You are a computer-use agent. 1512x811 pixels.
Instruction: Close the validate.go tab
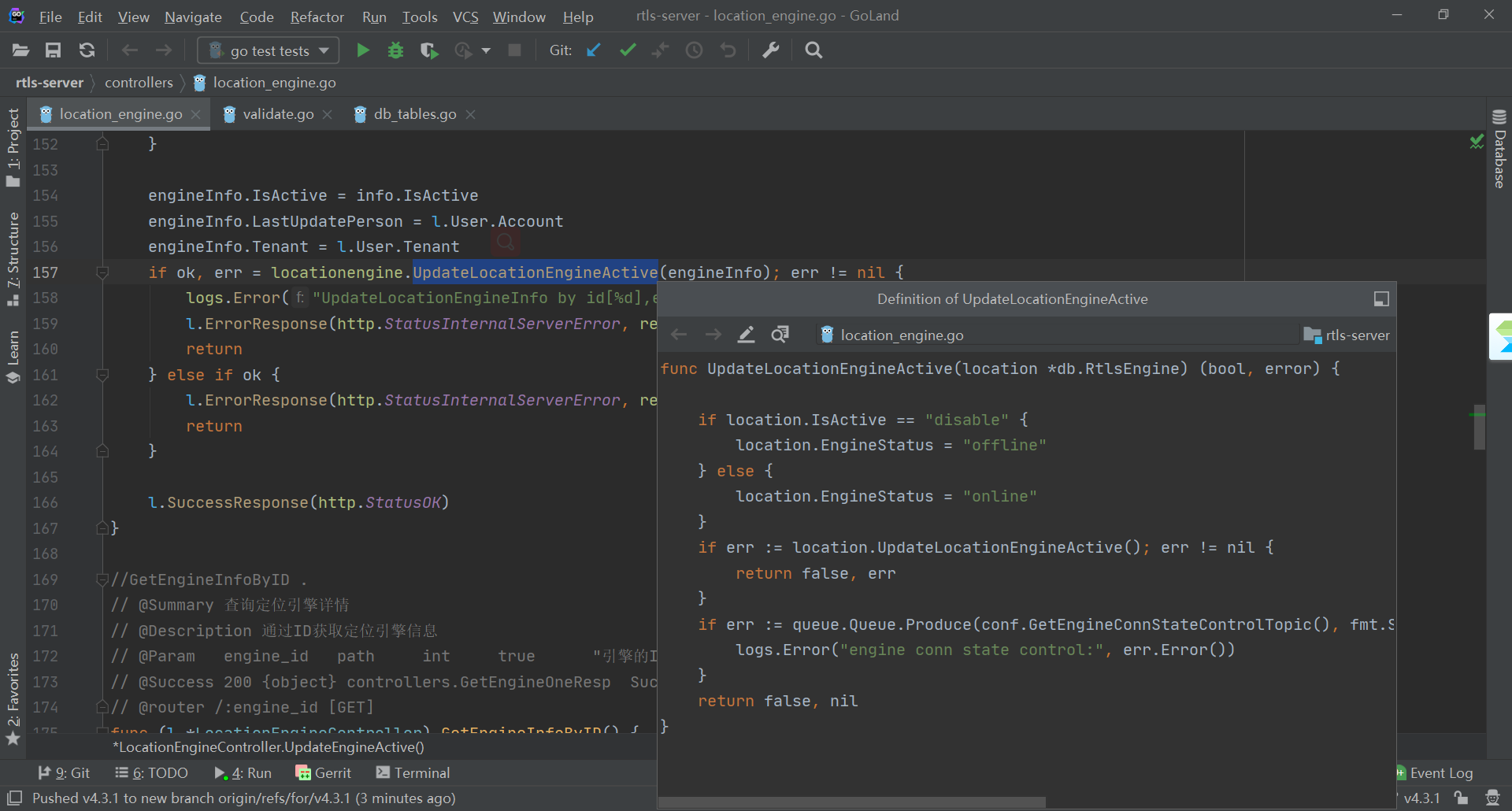[327, 115]
